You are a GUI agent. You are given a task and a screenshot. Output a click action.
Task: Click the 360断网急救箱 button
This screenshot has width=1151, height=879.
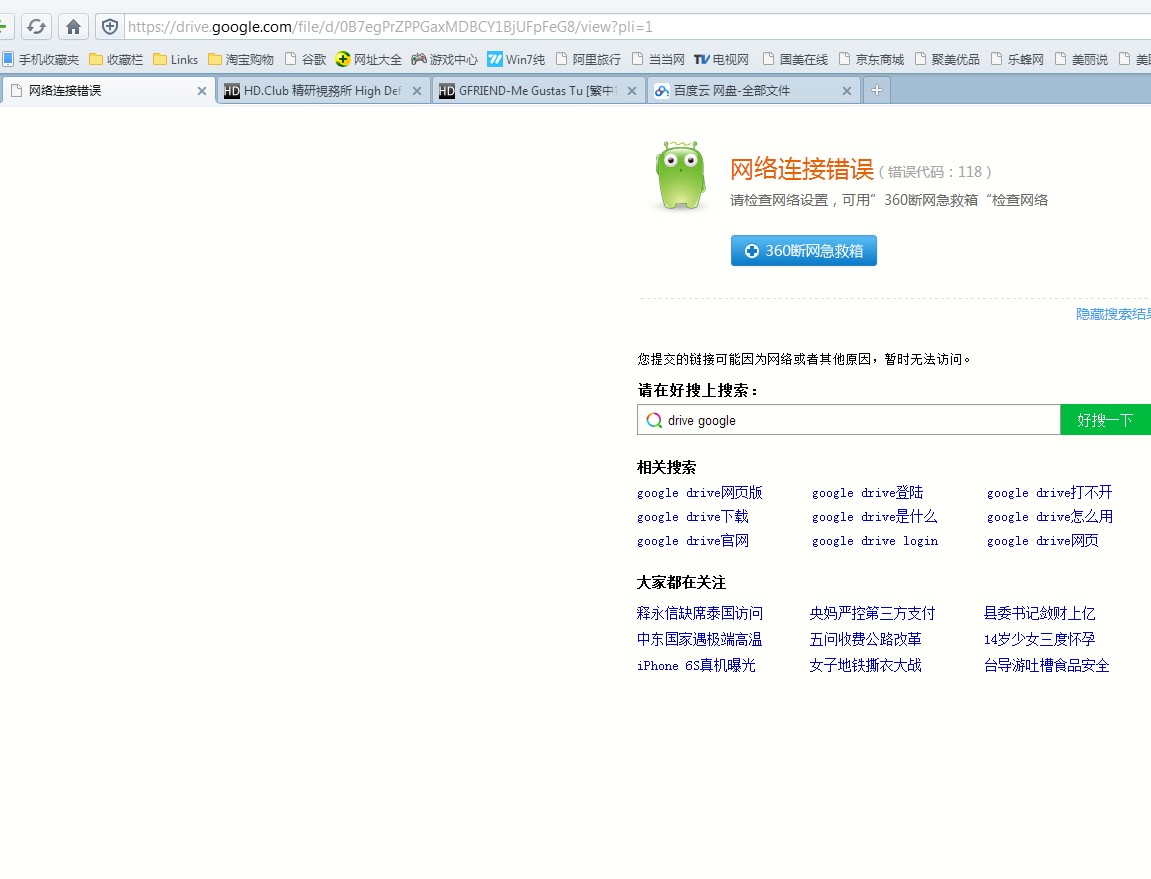click(x=804, y=250)
